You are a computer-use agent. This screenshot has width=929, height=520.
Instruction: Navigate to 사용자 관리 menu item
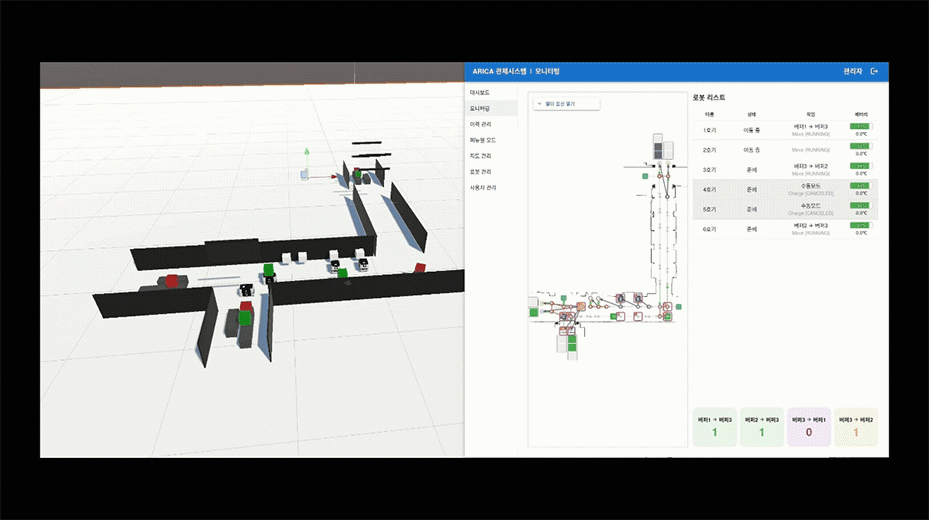point(483,188)
